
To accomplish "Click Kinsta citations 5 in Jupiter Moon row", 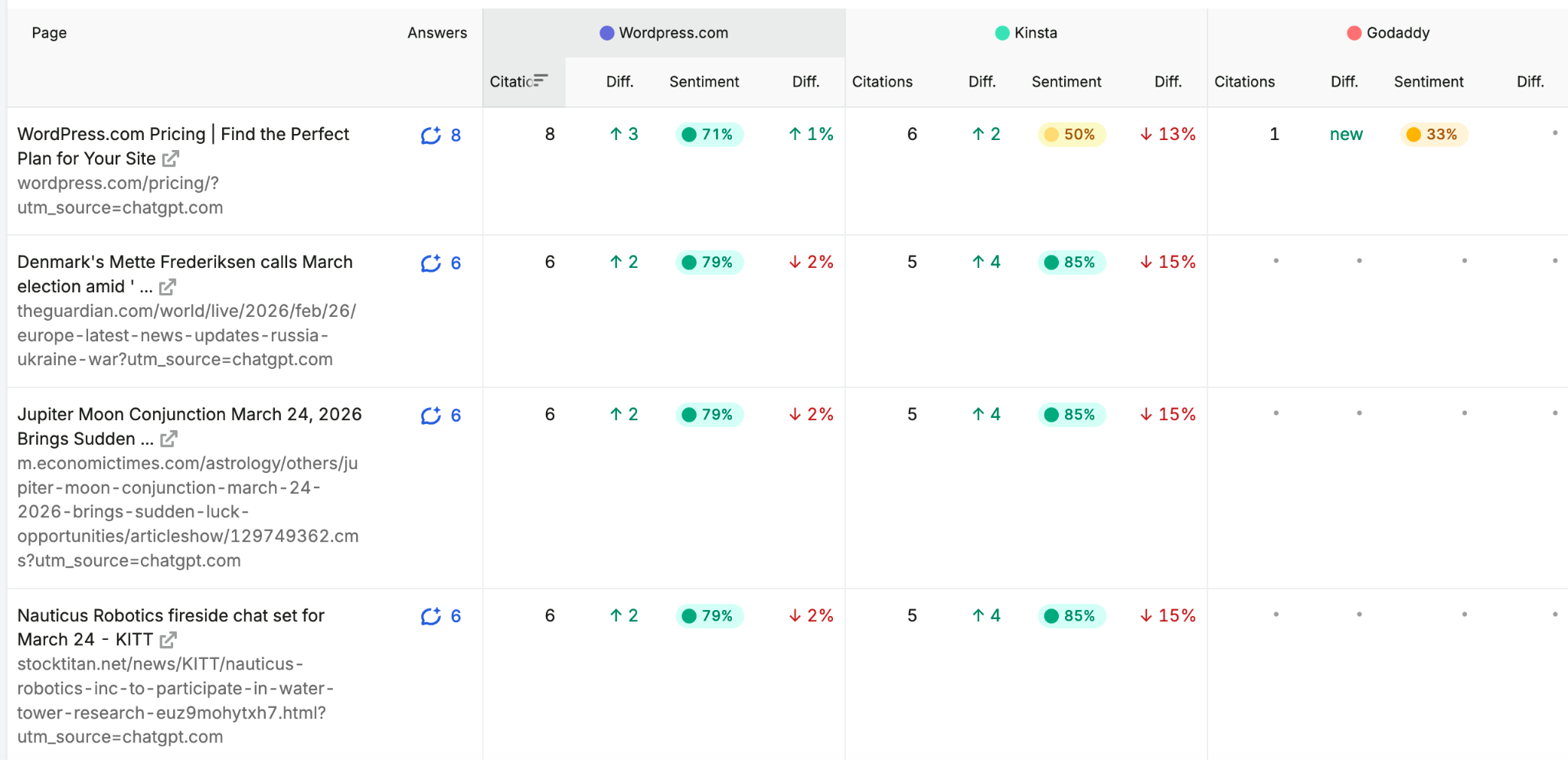I will [x=912, y=415].
